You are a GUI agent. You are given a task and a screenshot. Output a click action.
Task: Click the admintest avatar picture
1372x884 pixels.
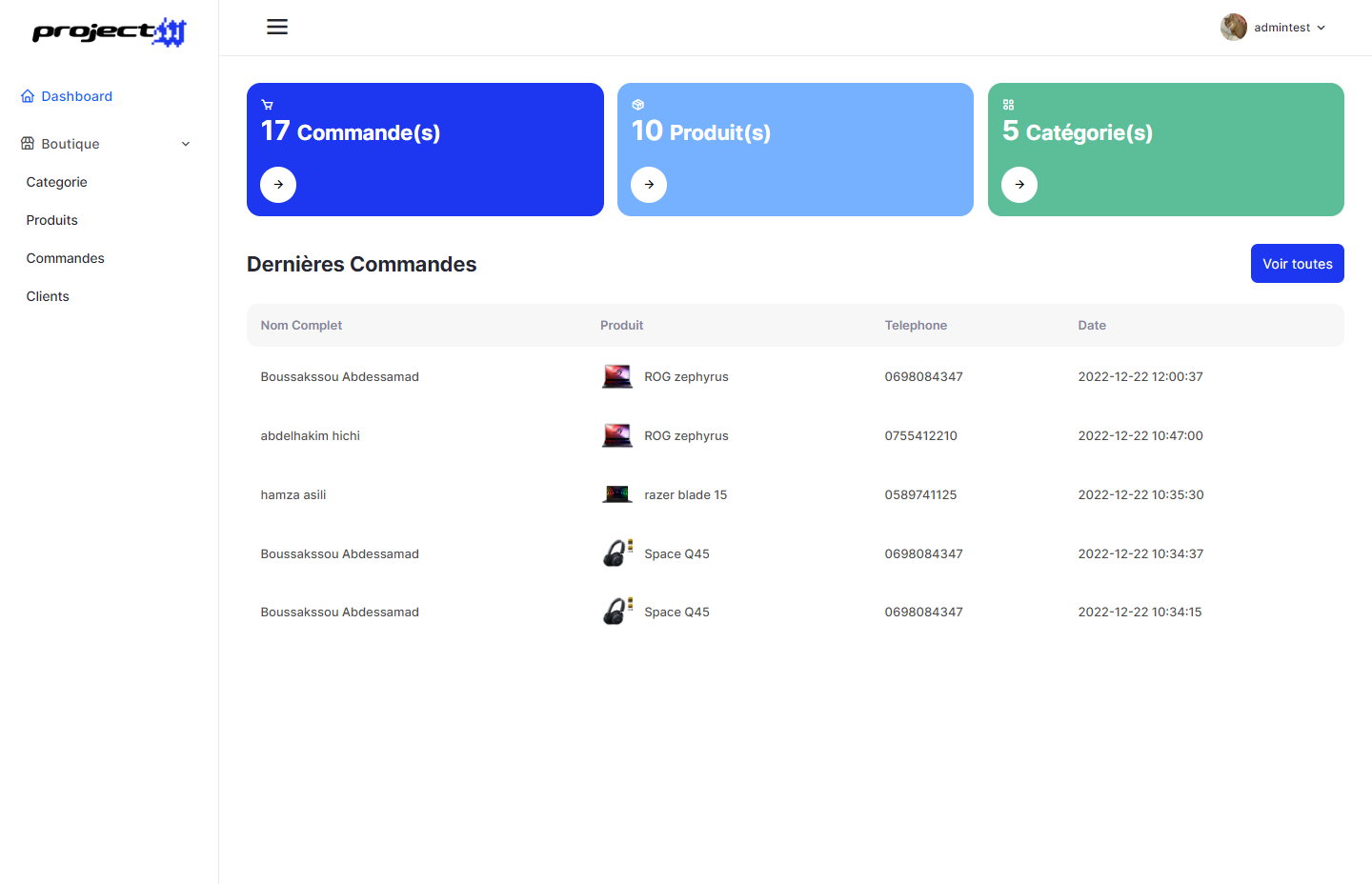[1233, 28]
